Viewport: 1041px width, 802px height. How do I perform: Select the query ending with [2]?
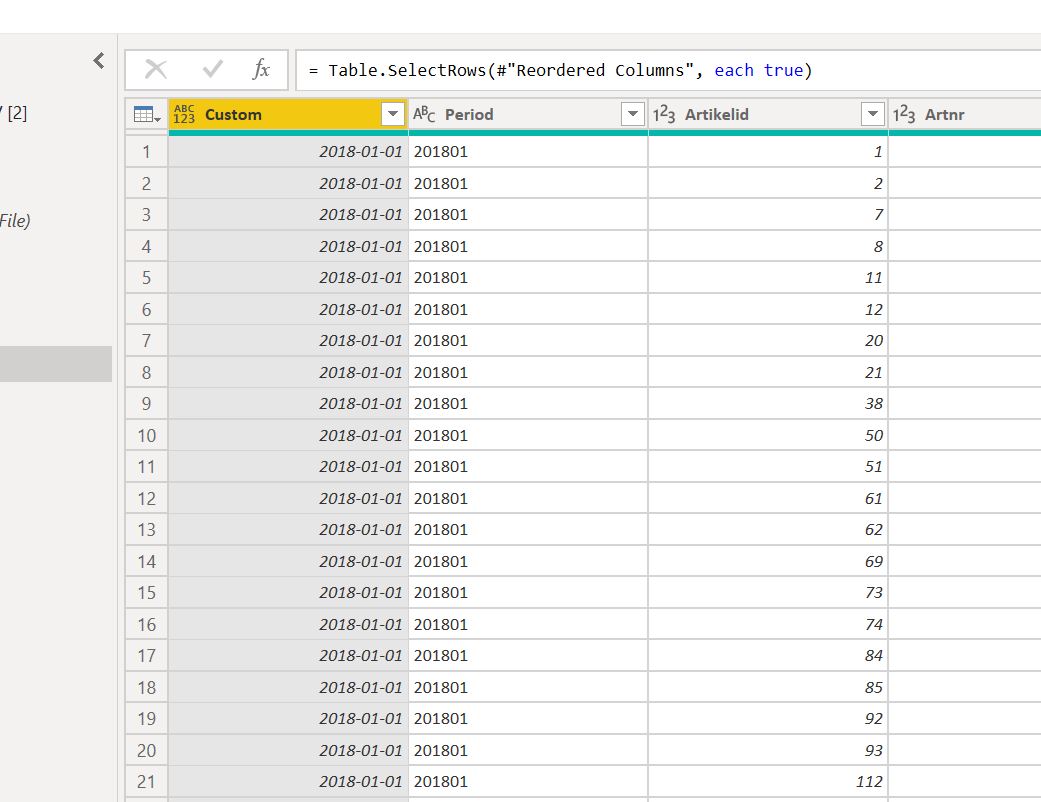(x=13, y=113)
